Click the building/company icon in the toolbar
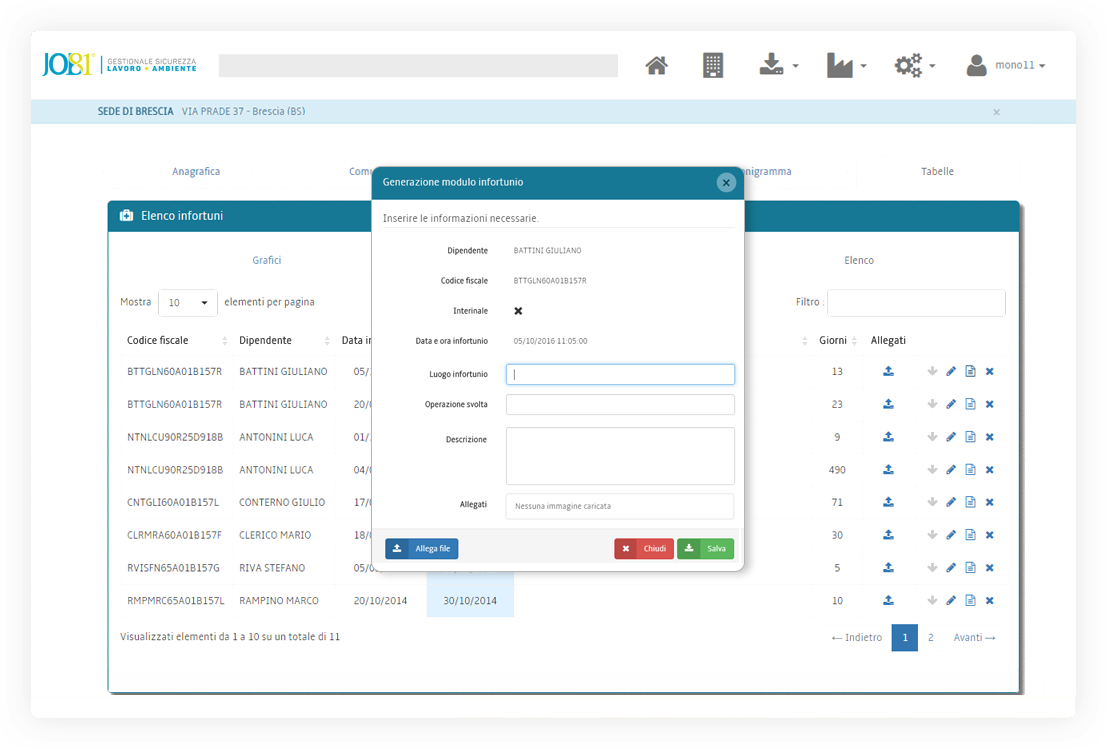This screenshot has width=1107, height=749. (712, 64)
